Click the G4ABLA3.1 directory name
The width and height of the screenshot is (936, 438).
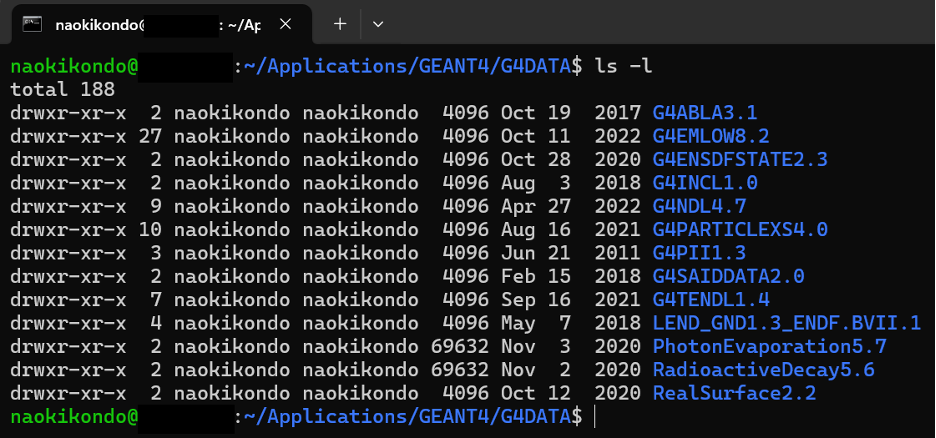pos(705,112)
